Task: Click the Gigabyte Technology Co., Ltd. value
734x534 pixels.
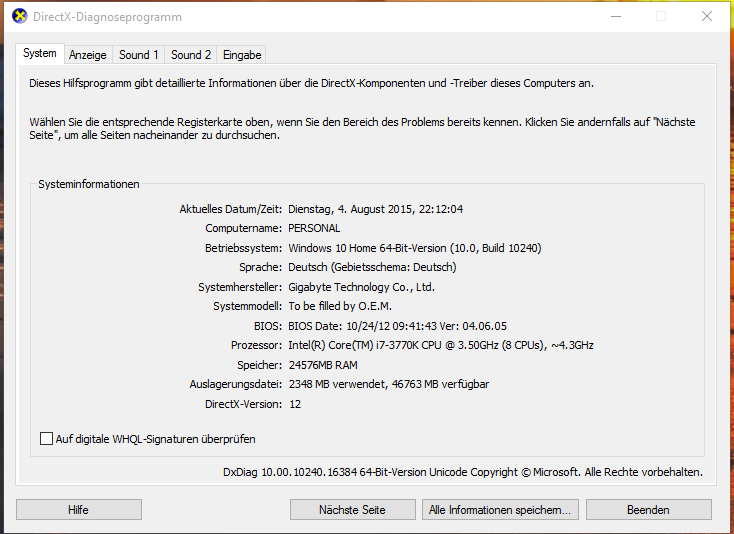Action: (361, 286)
